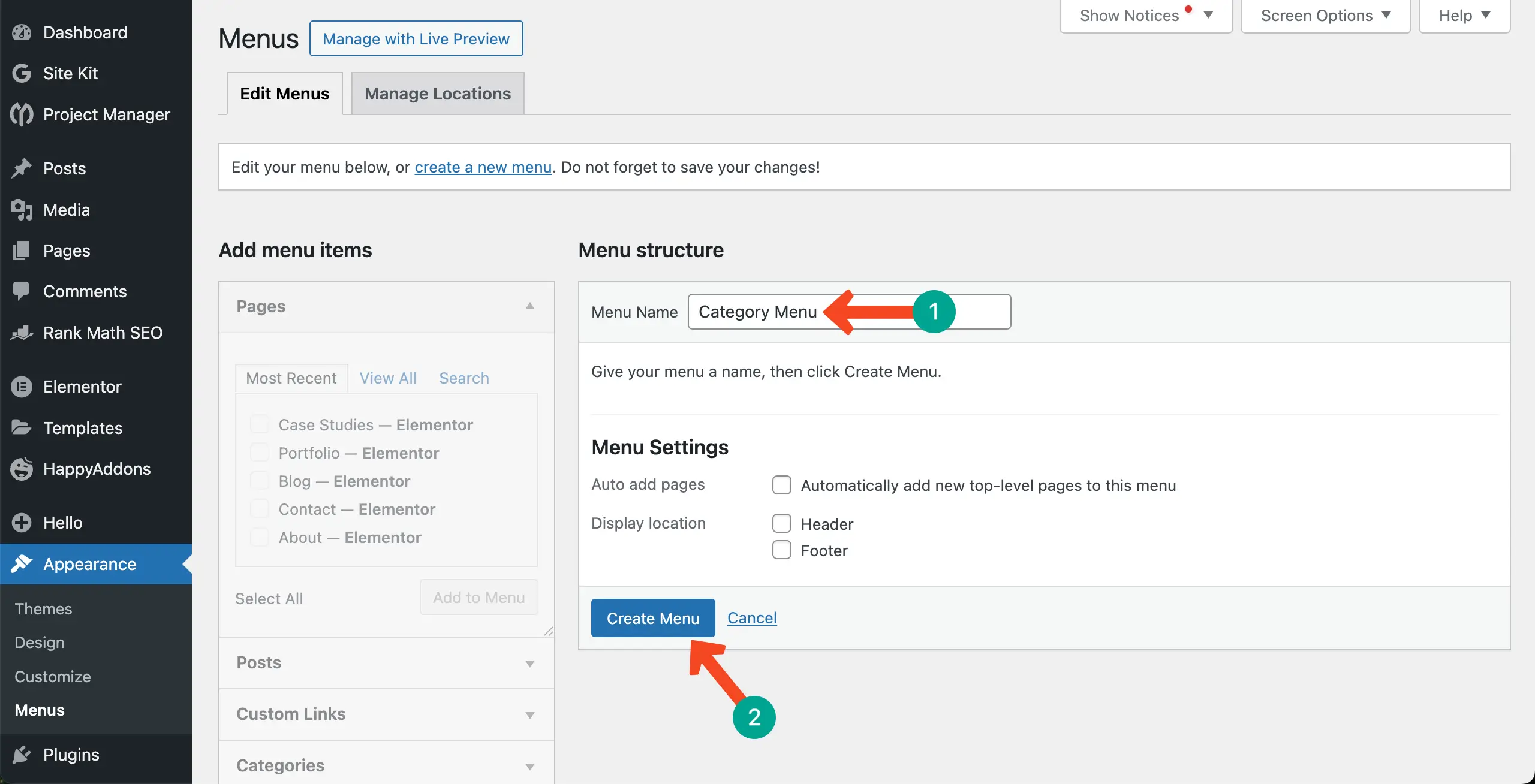Viewport: 1535px width, 784px height.
Task: Click the Hello plus-circle icon
Action: (22, 523)
